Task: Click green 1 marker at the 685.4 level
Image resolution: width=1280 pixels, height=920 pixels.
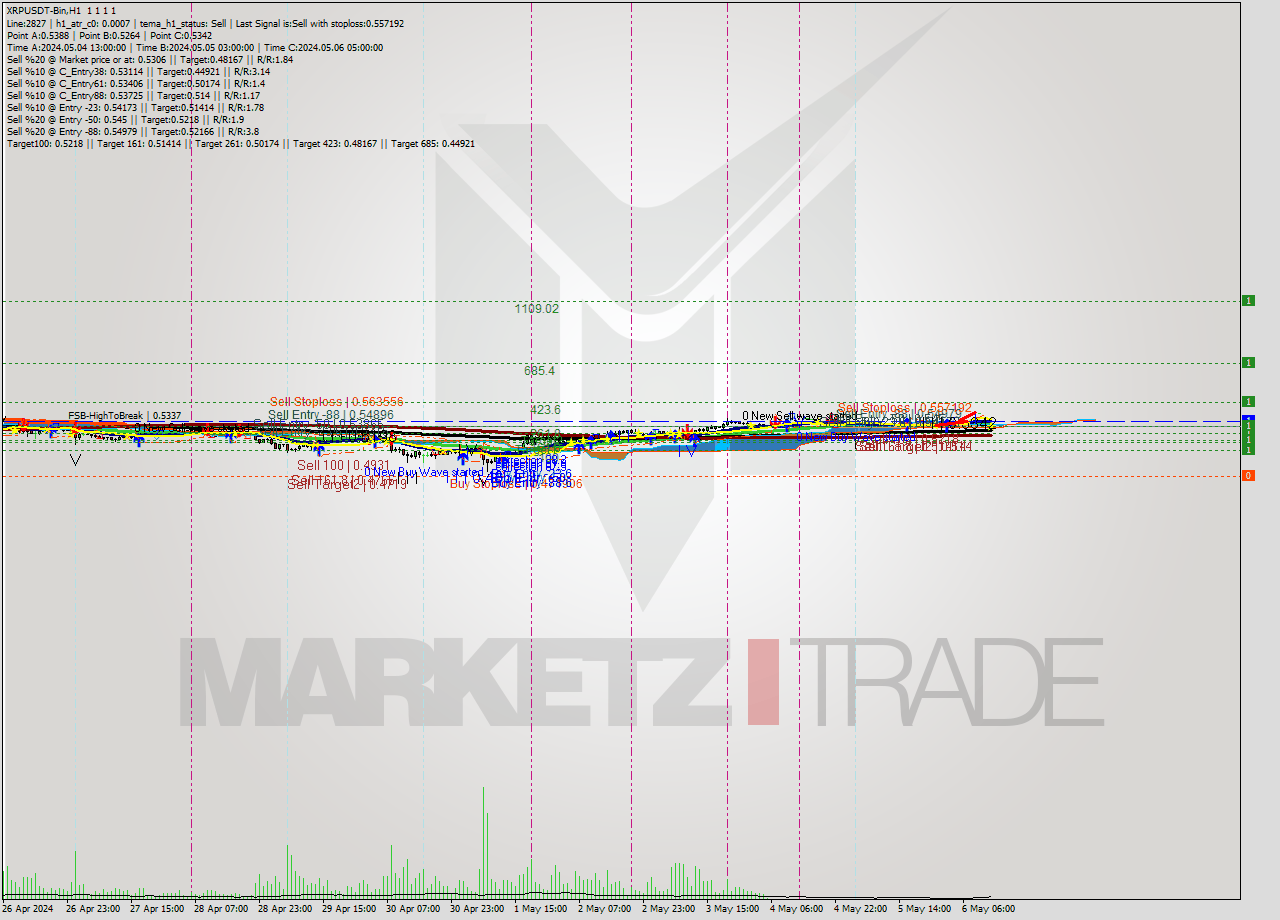Action: [1248, 362]
